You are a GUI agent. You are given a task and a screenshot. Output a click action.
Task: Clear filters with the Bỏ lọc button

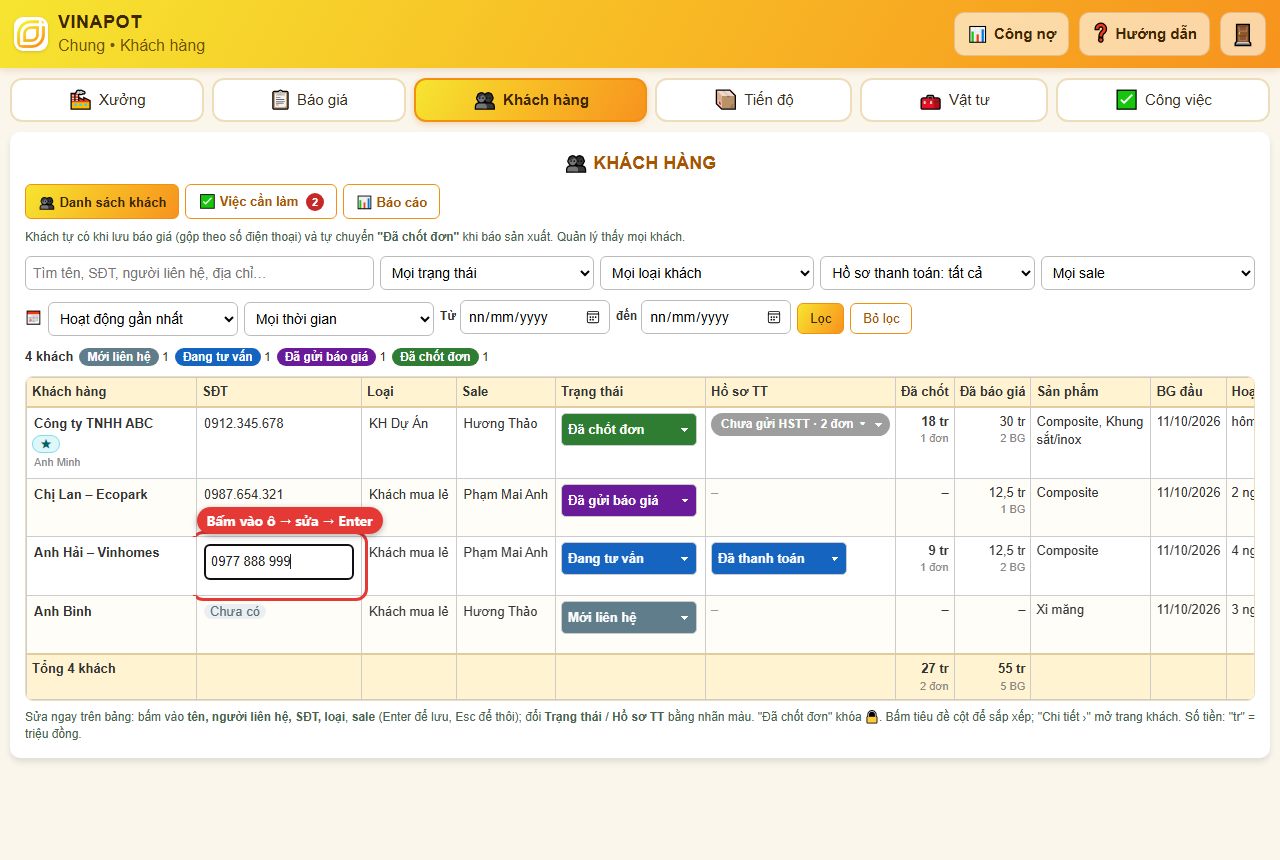881,319
